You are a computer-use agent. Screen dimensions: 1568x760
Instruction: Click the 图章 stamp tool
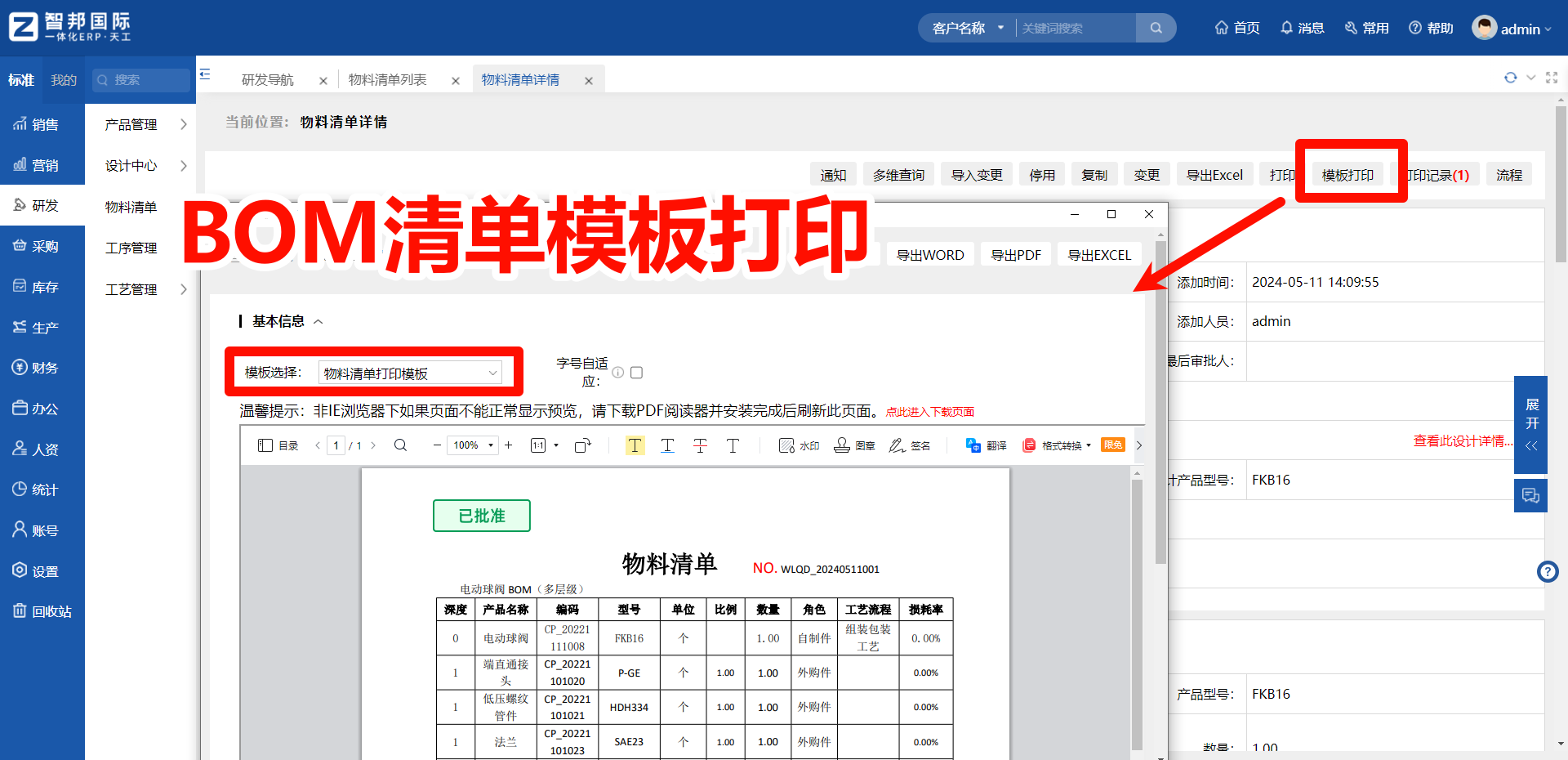coord(854,445)
